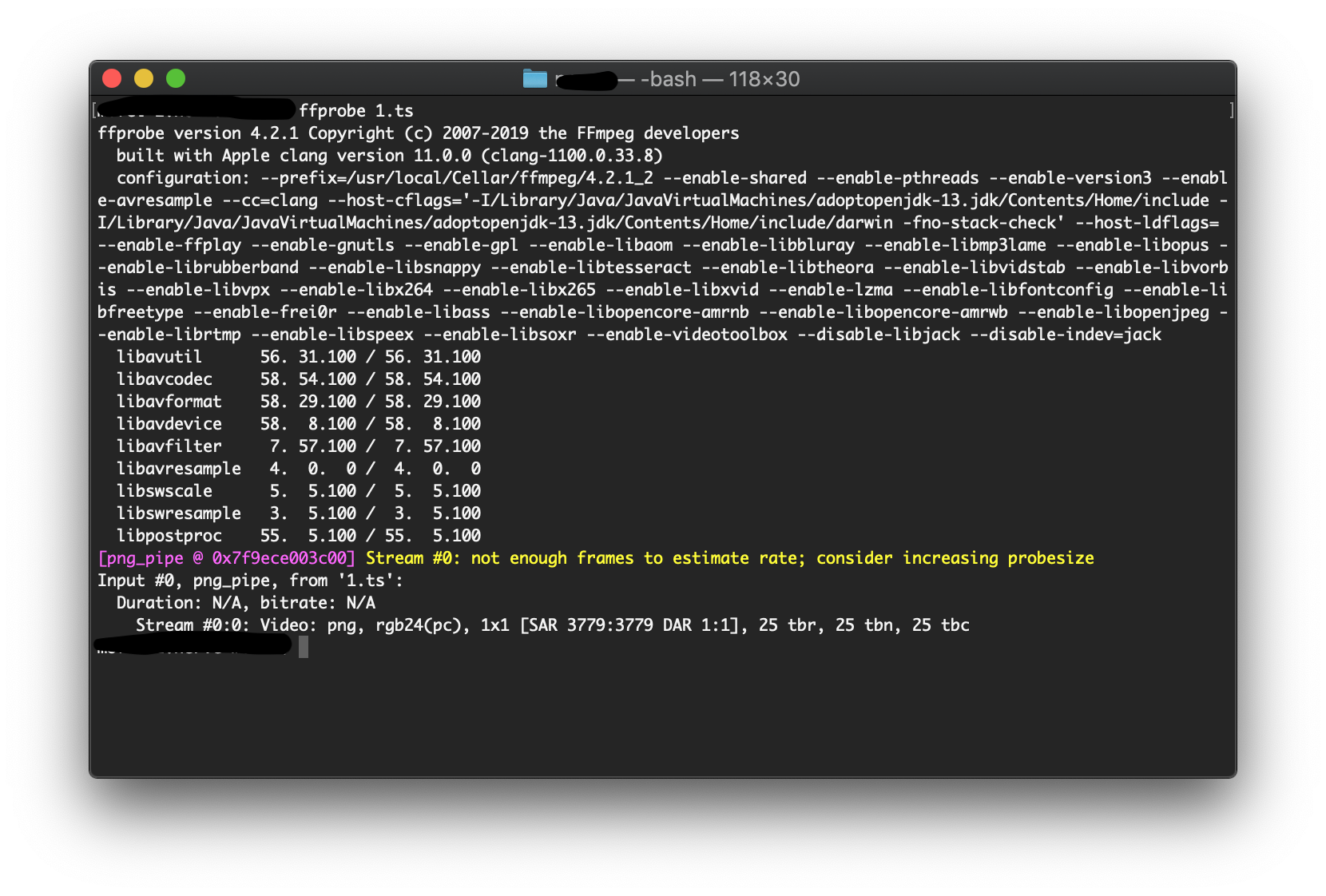Click the '-bash — 118×30' window title

pos(719,79)
